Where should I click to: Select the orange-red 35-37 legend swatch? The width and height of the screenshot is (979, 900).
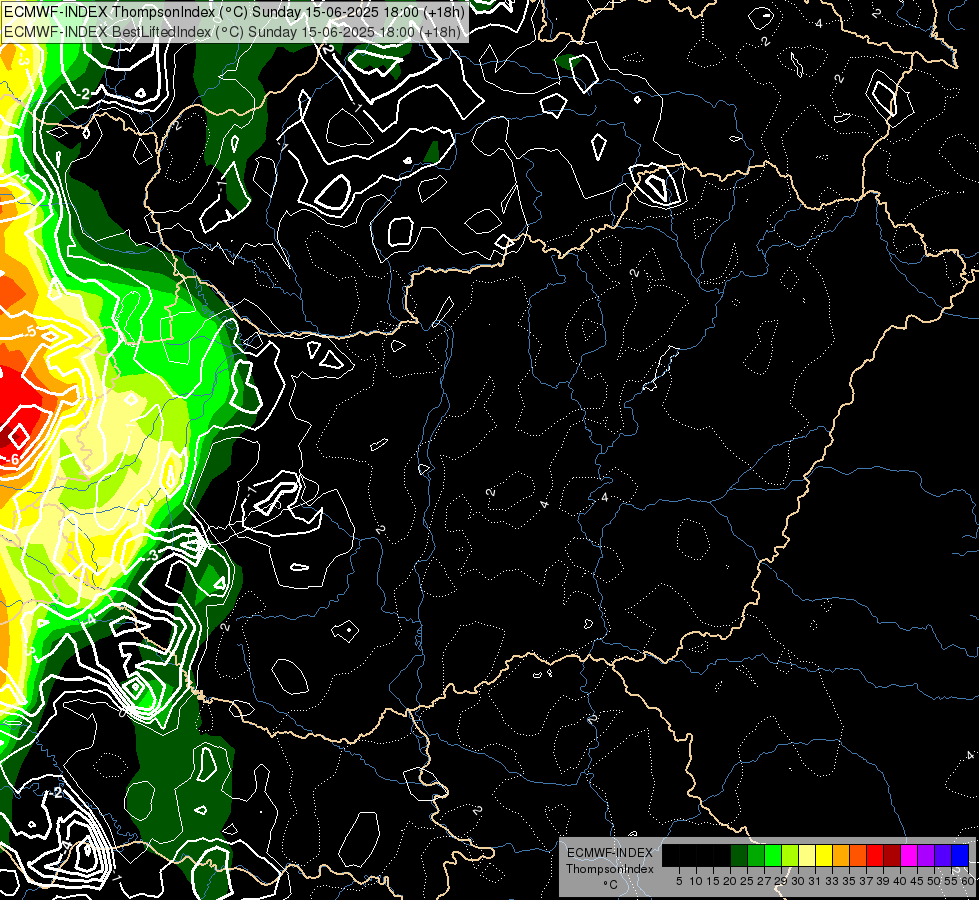pos(858,855)
